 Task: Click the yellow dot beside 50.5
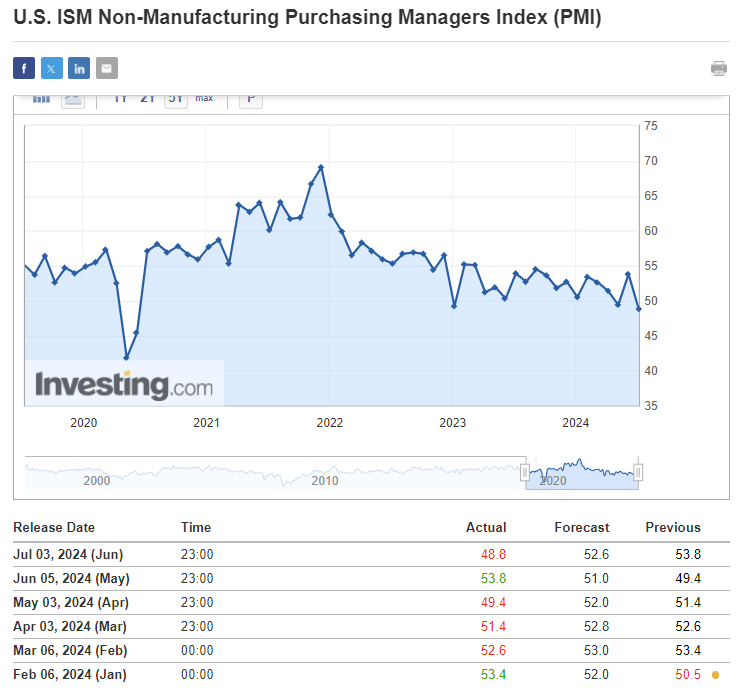715,675
